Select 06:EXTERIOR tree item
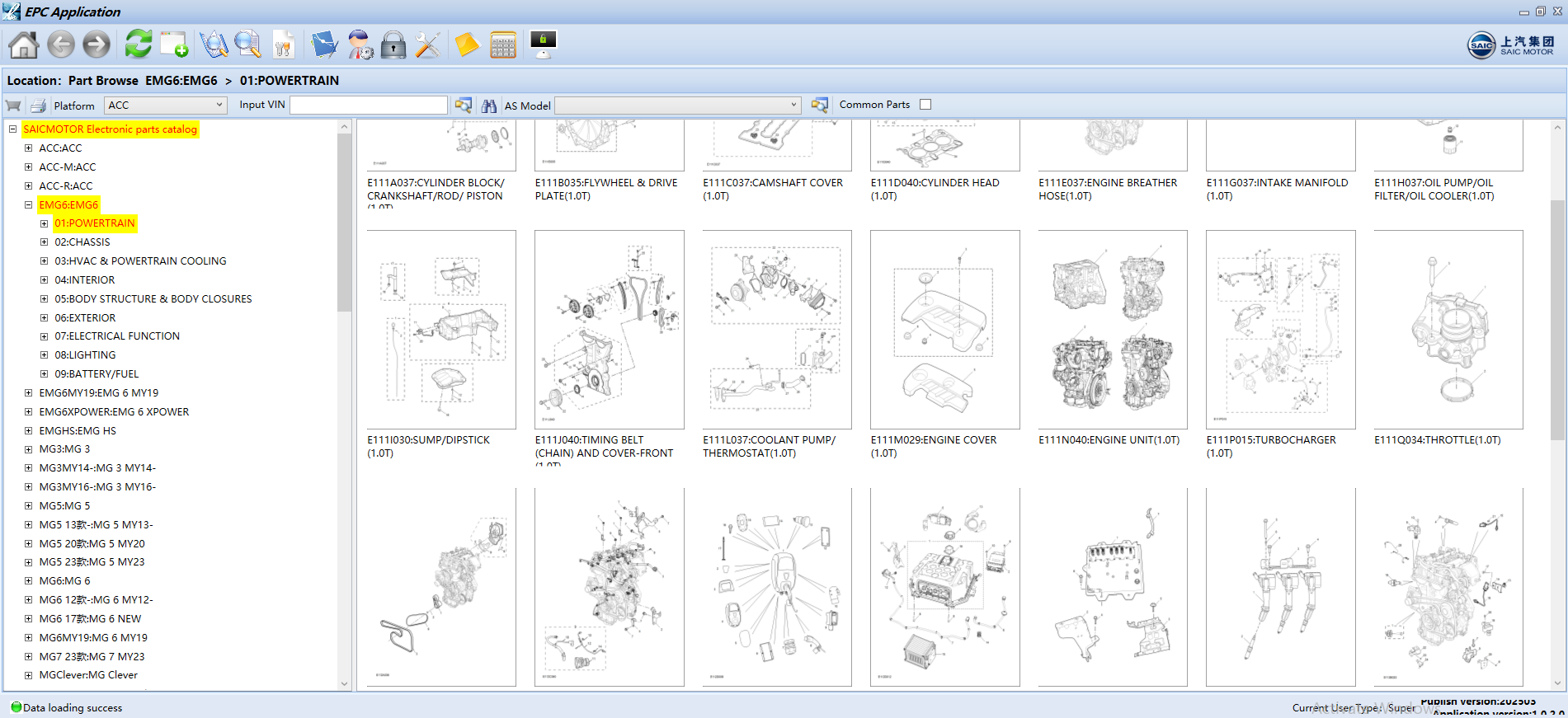1568x718 pixels. (85, 318)
